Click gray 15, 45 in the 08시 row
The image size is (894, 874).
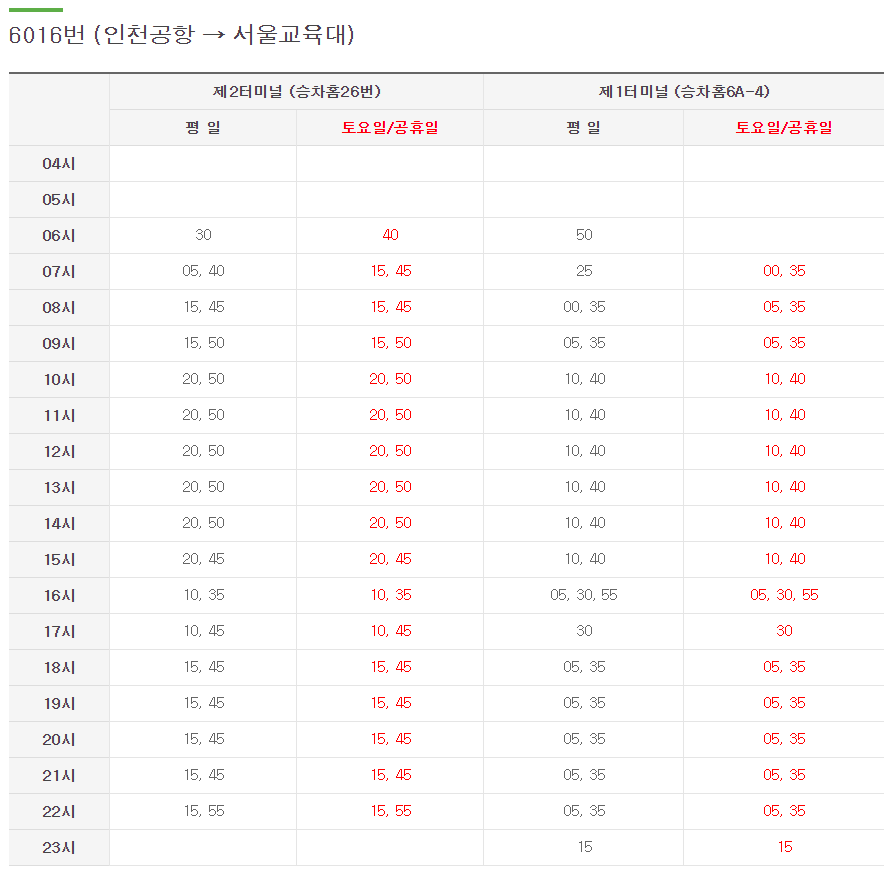click(204, 307)
